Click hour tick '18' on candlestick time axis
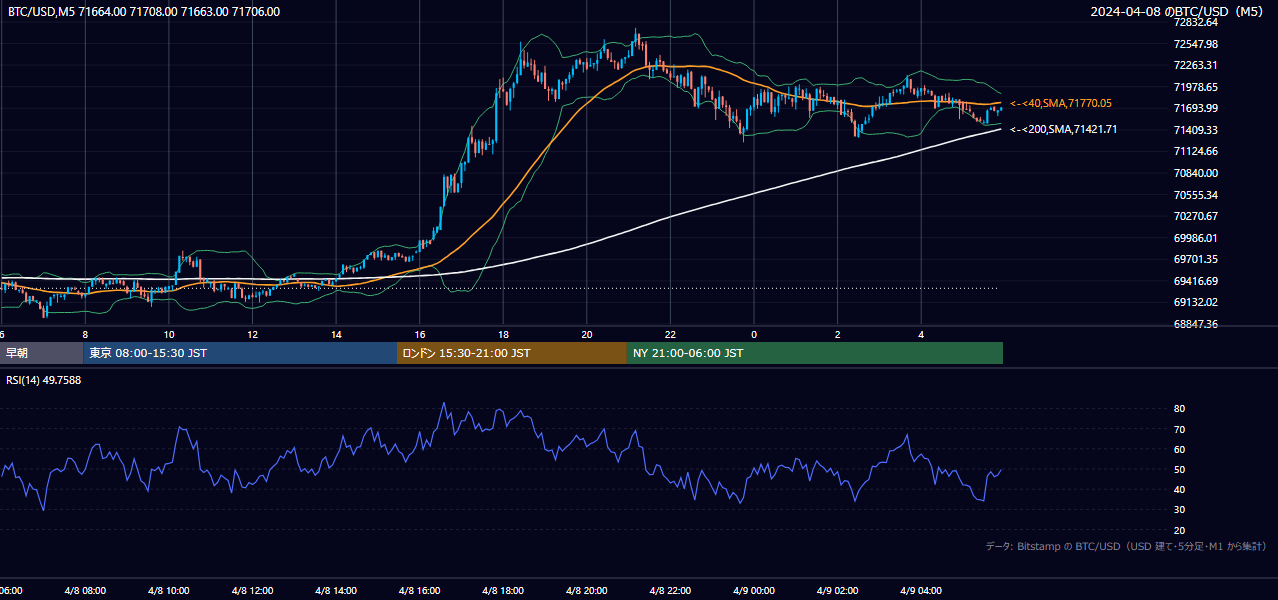 pos(504,334)
